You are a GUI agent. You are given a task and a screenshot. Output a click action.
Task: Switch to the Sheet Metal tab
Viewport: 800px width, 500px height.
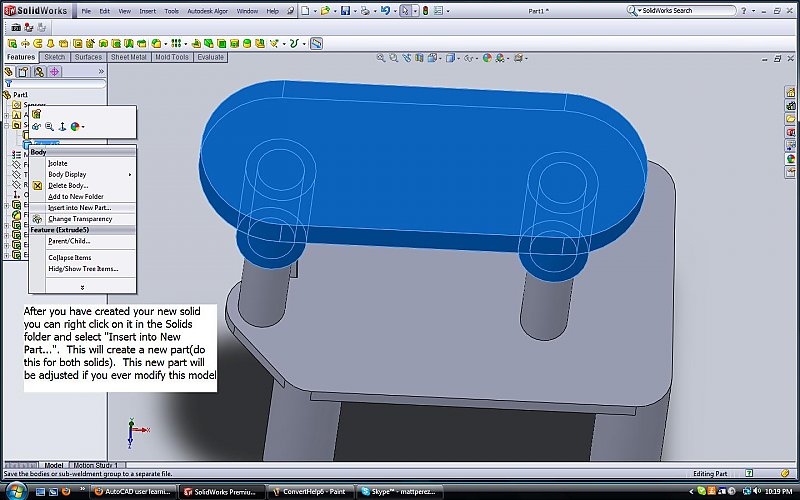pos(128,57)
